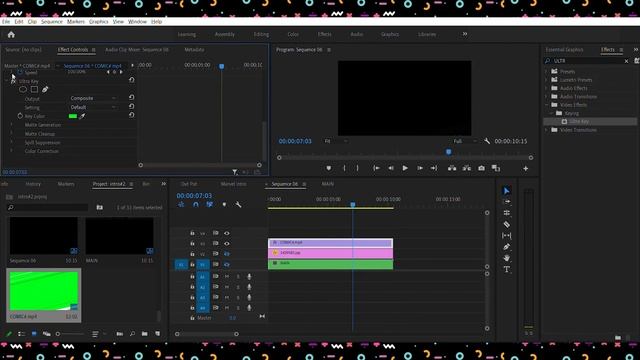
Task: Click Lift button in Program Monitor
Action: point(452,168)
